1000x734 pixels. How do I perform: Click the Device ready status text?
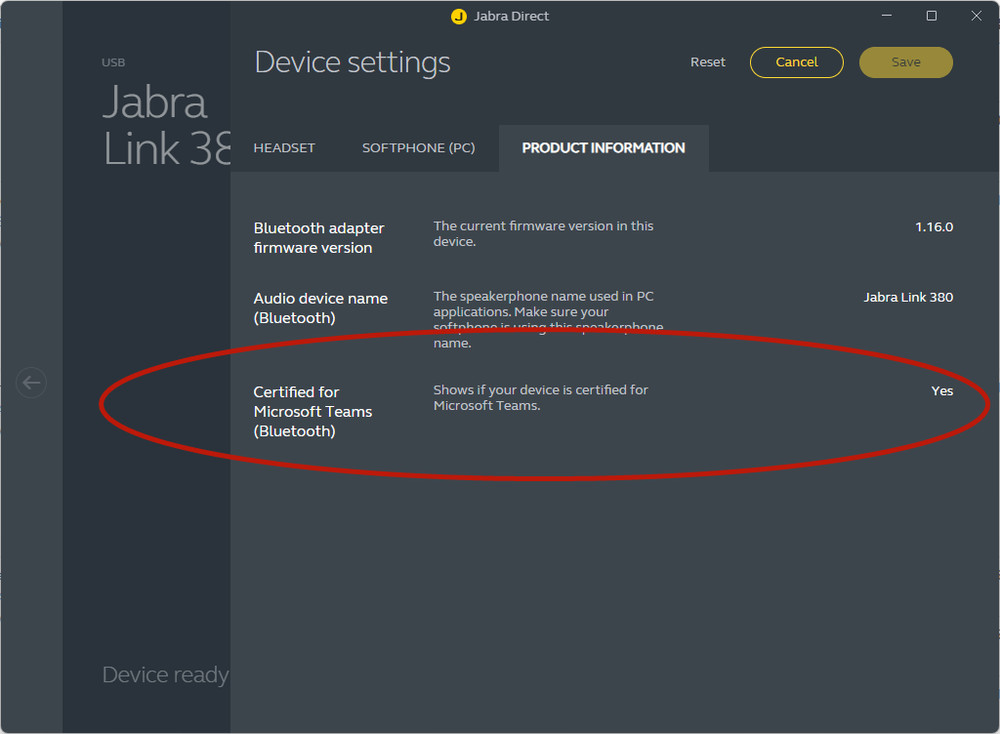click(164, 674)
